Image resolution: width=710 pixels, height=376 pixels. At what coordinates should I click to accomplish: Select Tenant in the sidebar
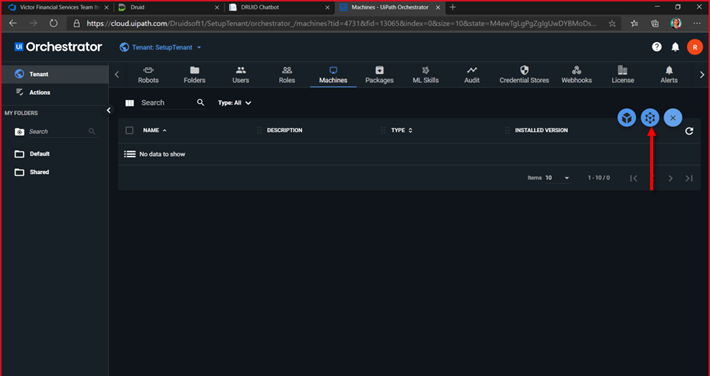(55, 74)
